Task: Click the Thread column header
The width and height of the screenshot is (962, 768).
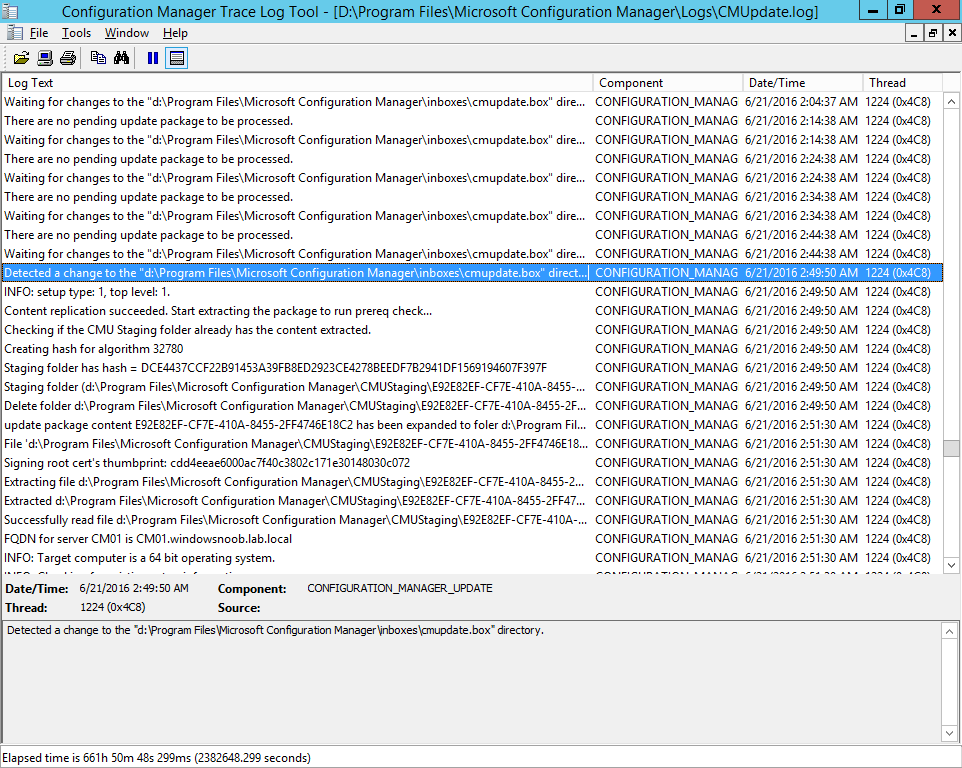Action: point(902,83)
